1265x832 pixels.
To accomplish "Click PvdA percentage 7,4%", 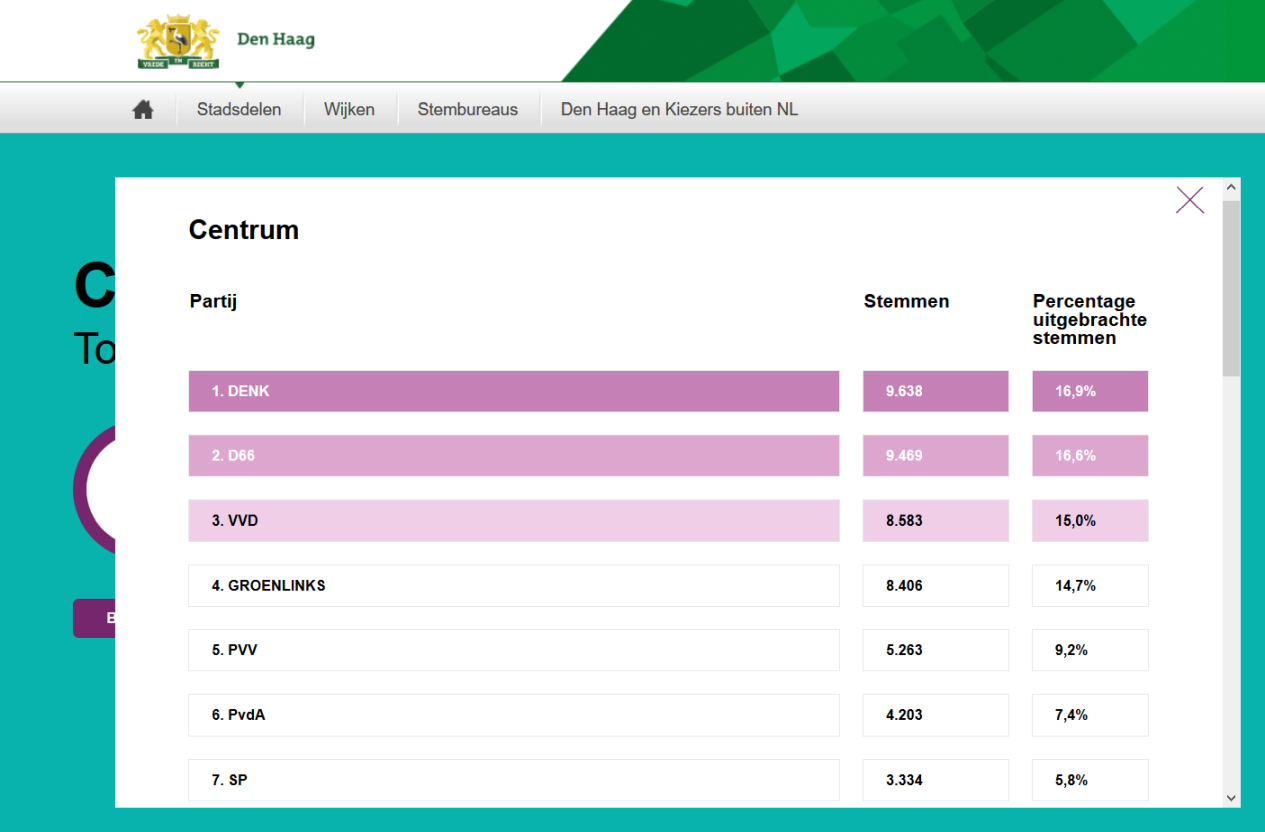I will click(x=1090, y=715).
